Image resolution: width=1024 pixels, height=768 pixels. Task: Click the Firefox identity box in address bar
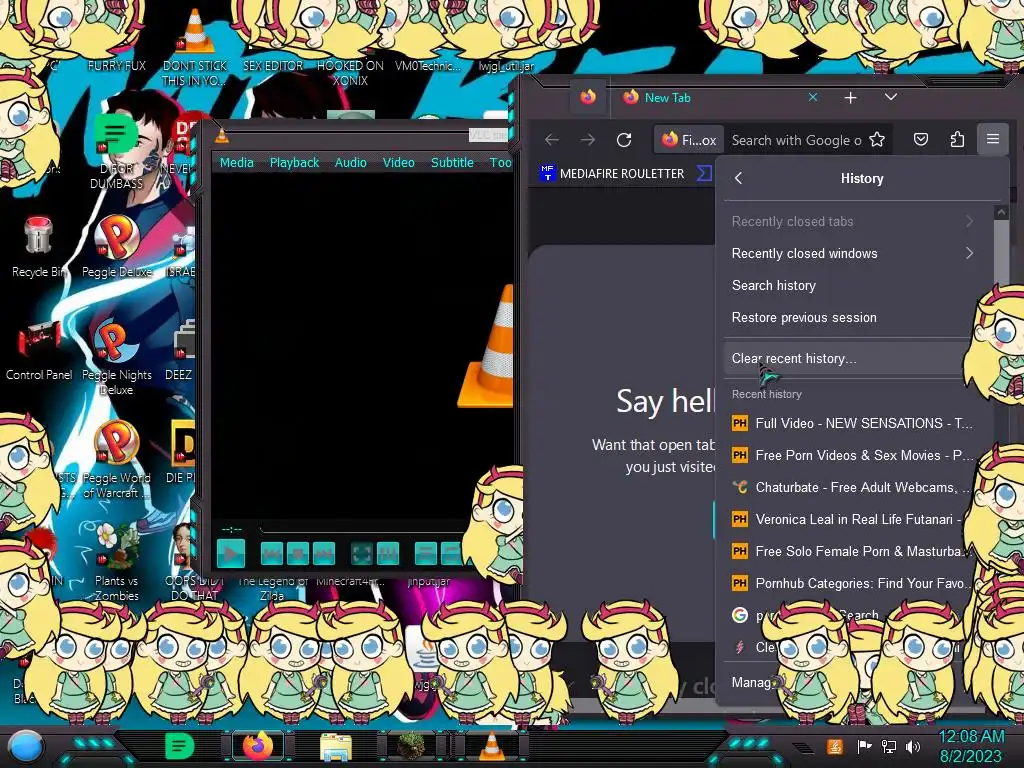pos(689,140)
